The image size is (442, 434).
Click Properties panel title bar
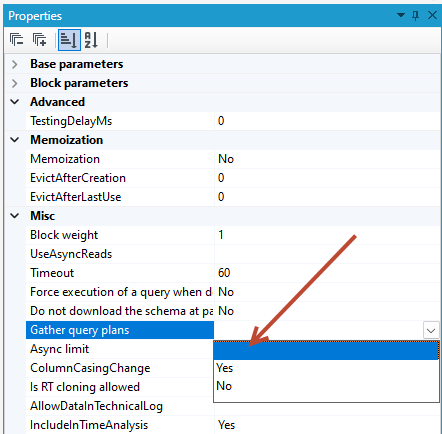pyautogui.click(x=222, y=15)
